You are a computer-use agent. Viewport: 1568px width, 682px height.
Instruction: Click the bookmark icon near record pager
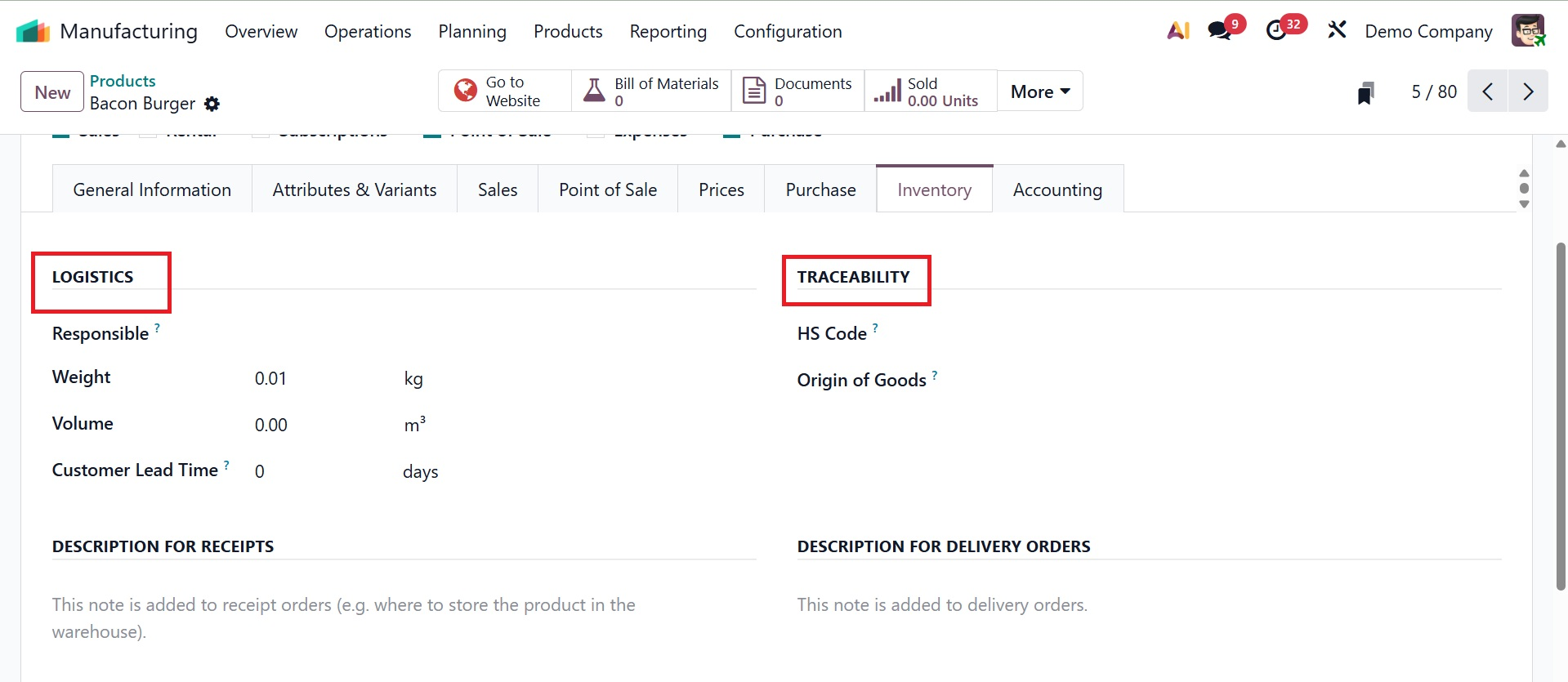(1365, 92)
